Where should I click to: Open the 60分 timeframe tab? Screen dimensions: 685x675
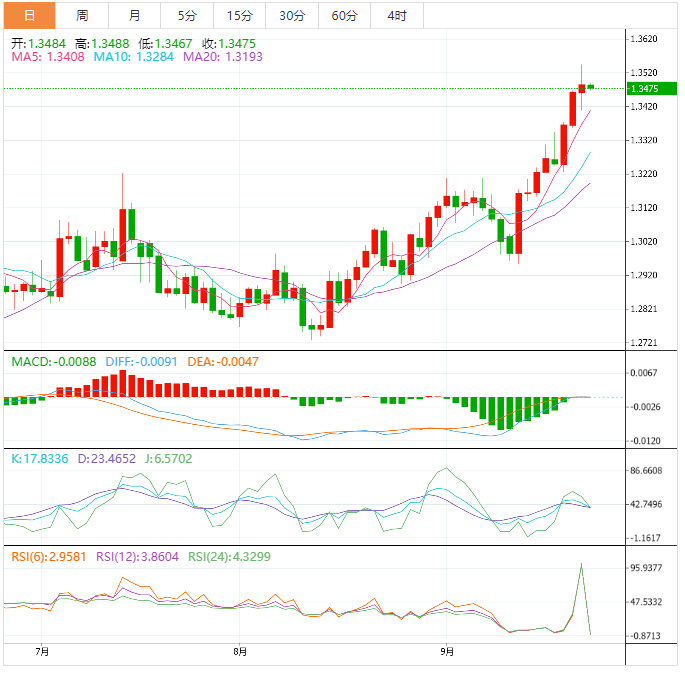pos(344,16)
